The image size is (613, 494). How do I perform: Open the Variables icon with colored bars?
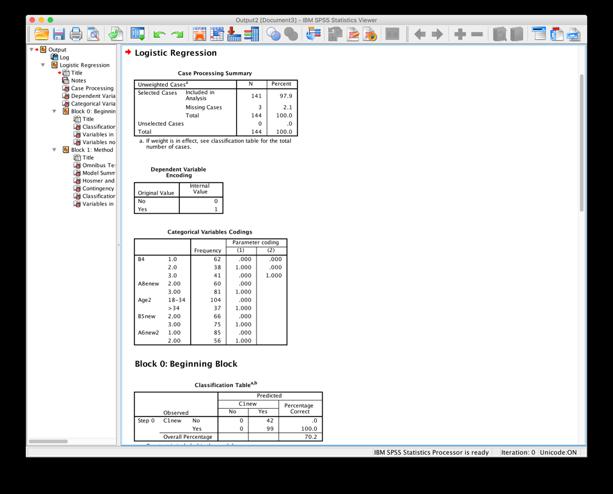pyautogui.click(x=251, y=34)
